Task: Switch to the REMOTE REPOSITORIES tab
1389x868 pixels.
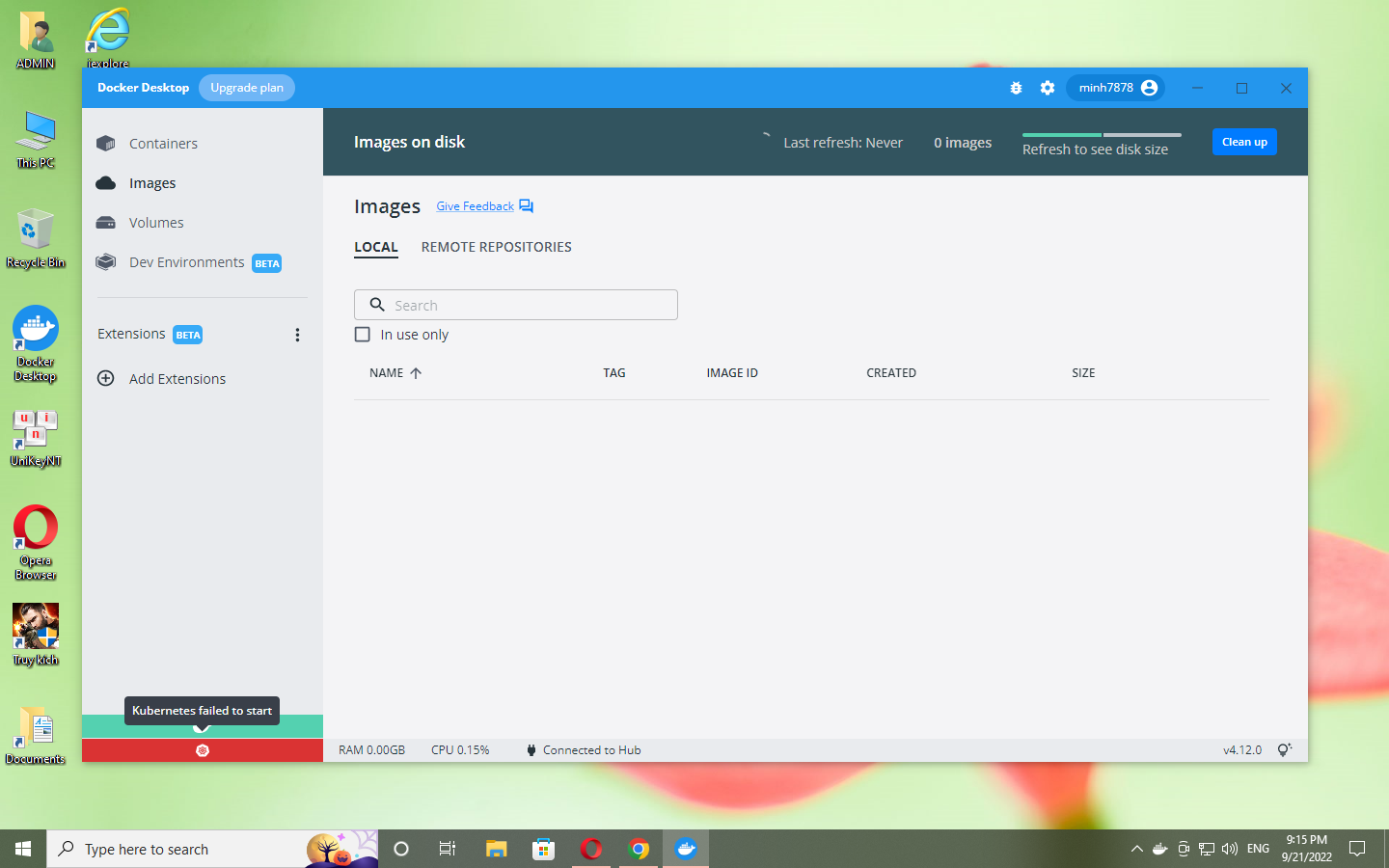Action: tap(497, 248)
